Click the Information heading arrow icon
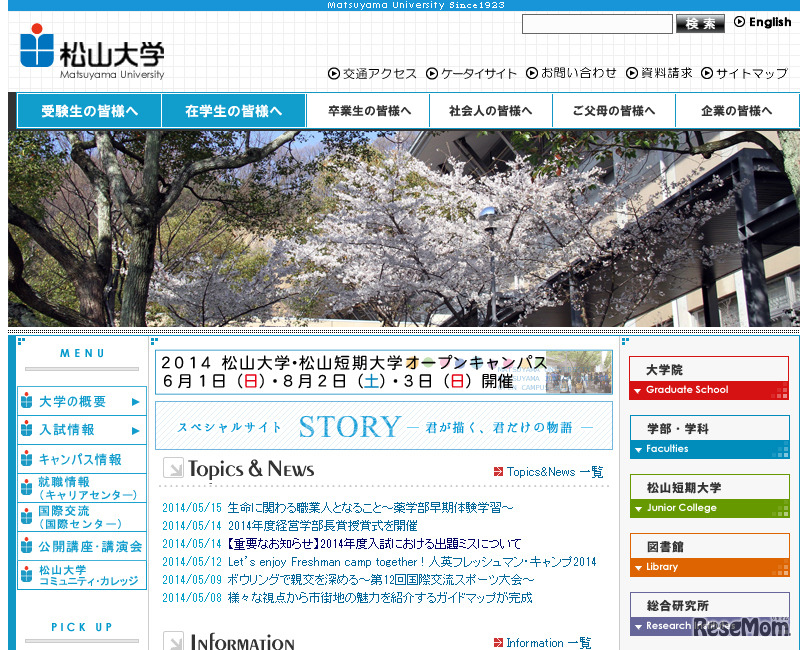The image size is (804, 650). tap(175, 641)
